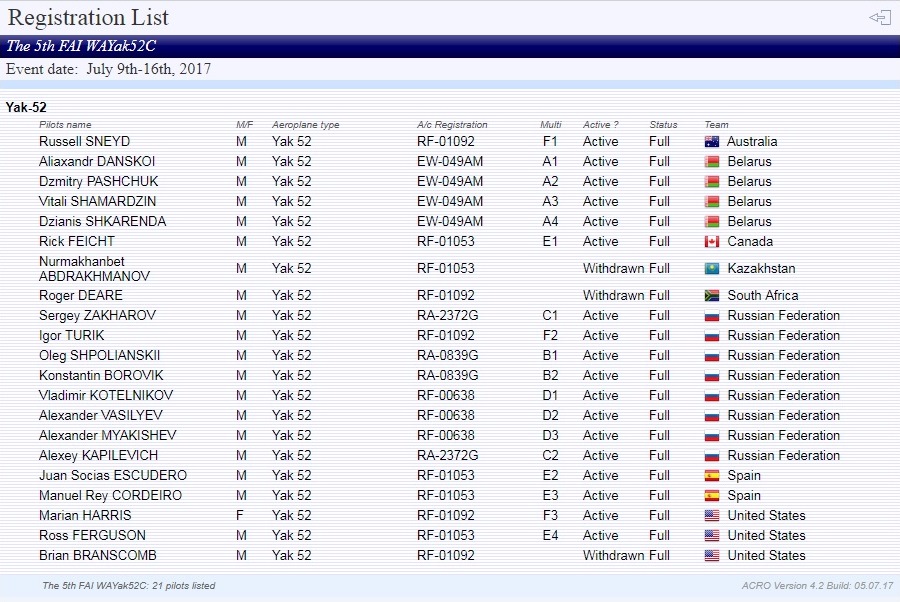Click the Russian flag in Vladimir KOTELNIKOV row

coord(712,396)
